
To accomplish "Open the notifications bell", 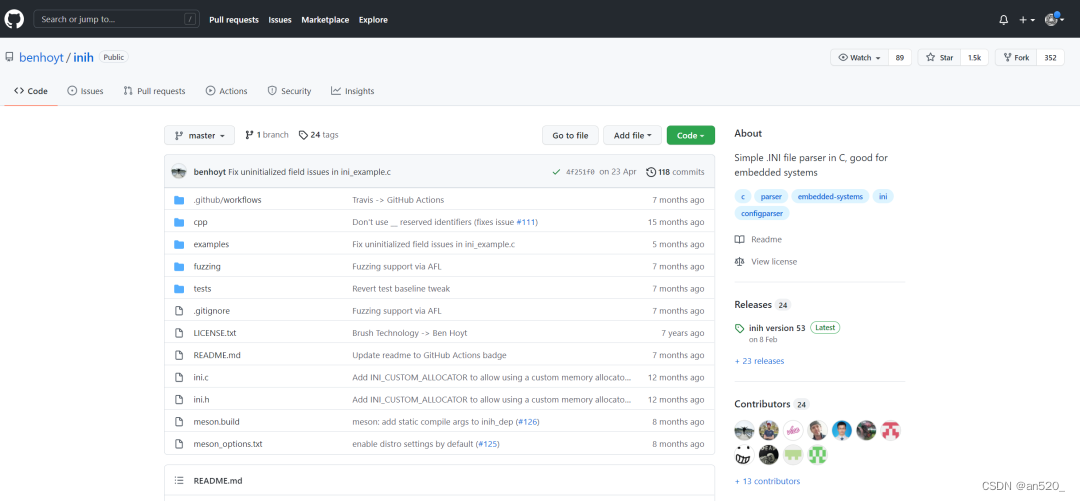I will [x=1004, y=20].
